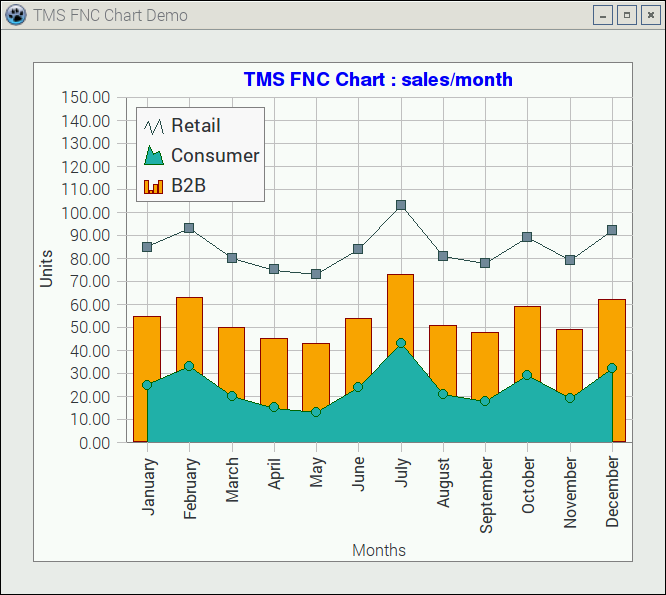
Task: Click the Retail square marker for December
Action: (612, 230)
